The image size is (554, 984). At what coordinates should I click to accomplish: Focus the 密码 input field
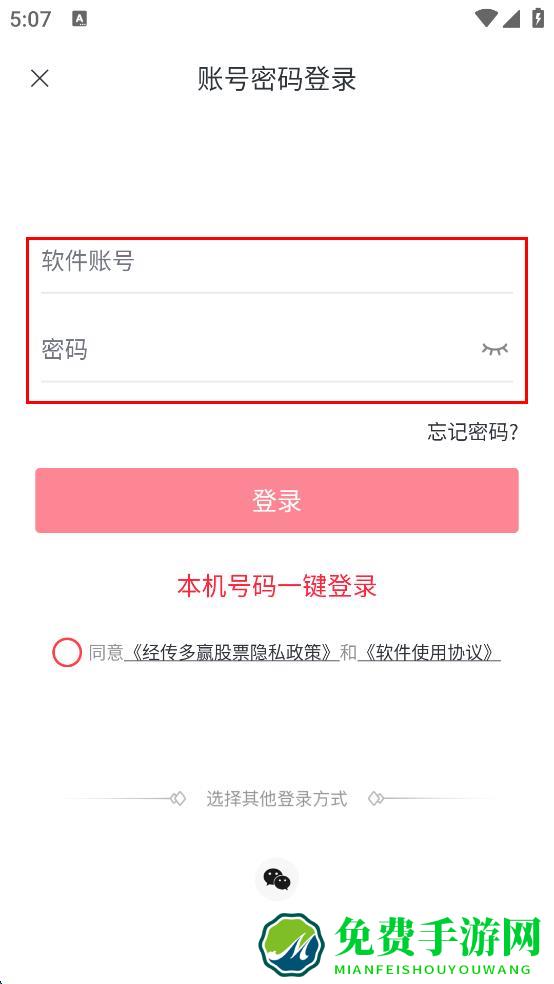[x=277, y=349]
